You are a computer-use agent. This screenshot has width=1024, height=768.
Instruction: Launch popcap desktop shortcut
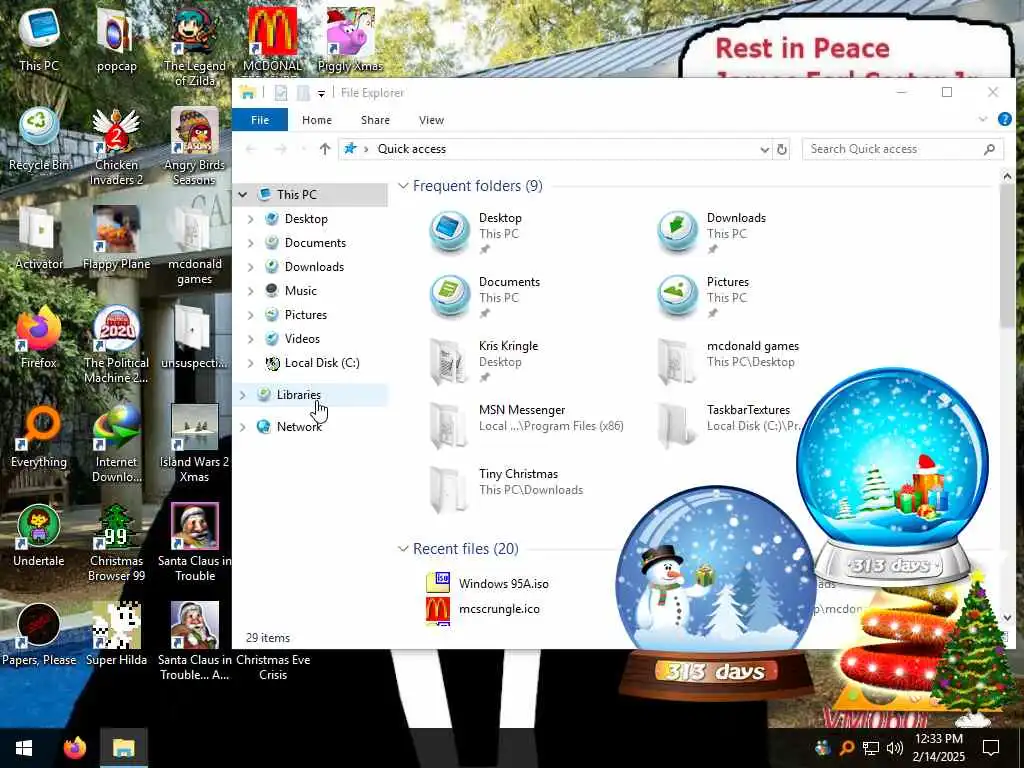point(116,40)
